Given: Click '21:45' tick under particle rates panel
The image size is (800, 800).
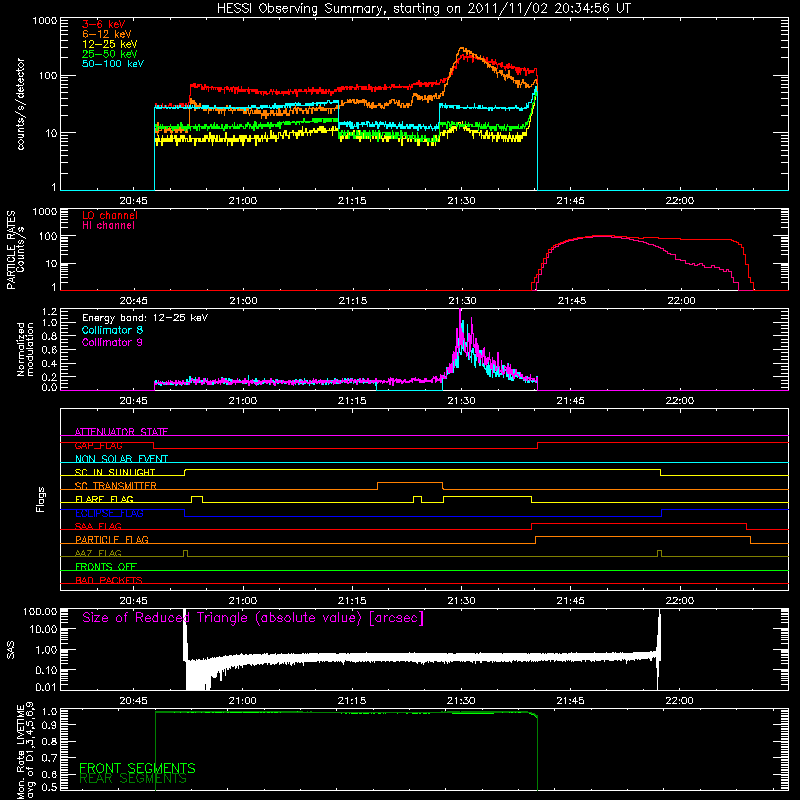Looking at the screenshot, I should pyautogui.click(x=571, y=301).
